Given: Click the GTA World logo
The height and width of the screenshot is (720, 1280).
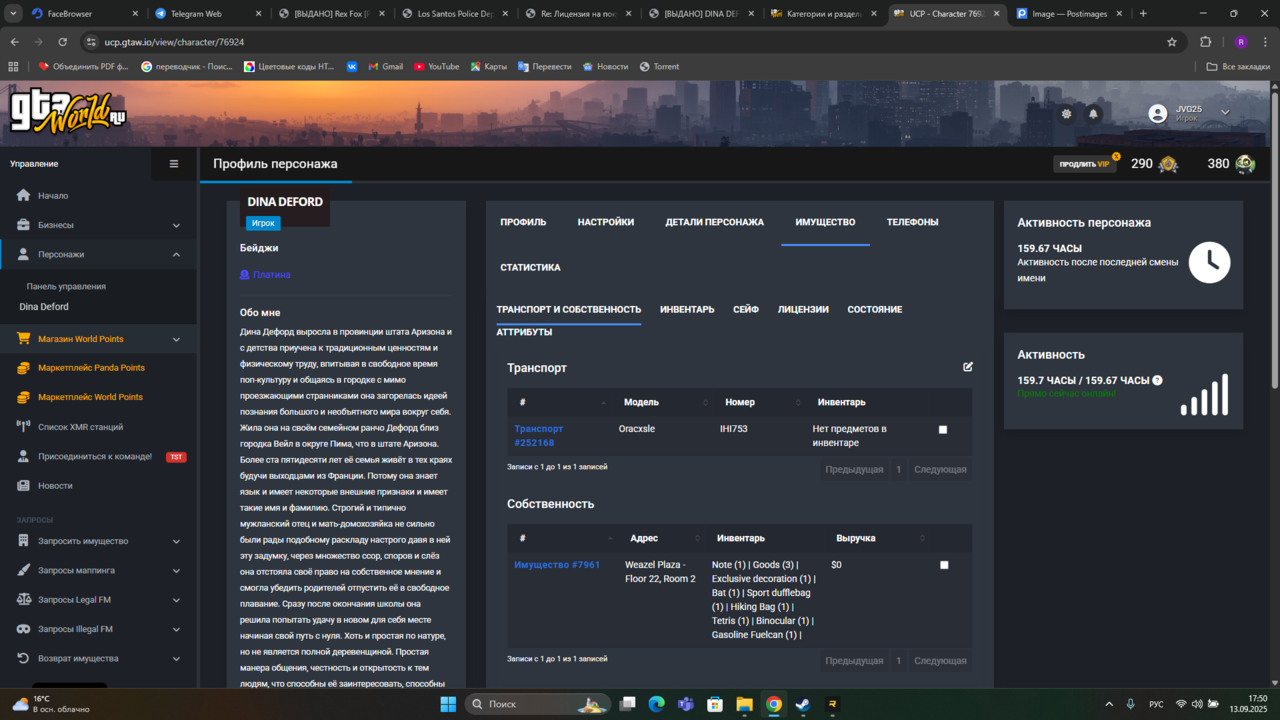Looking at the screenshot, I should (68, 111).
